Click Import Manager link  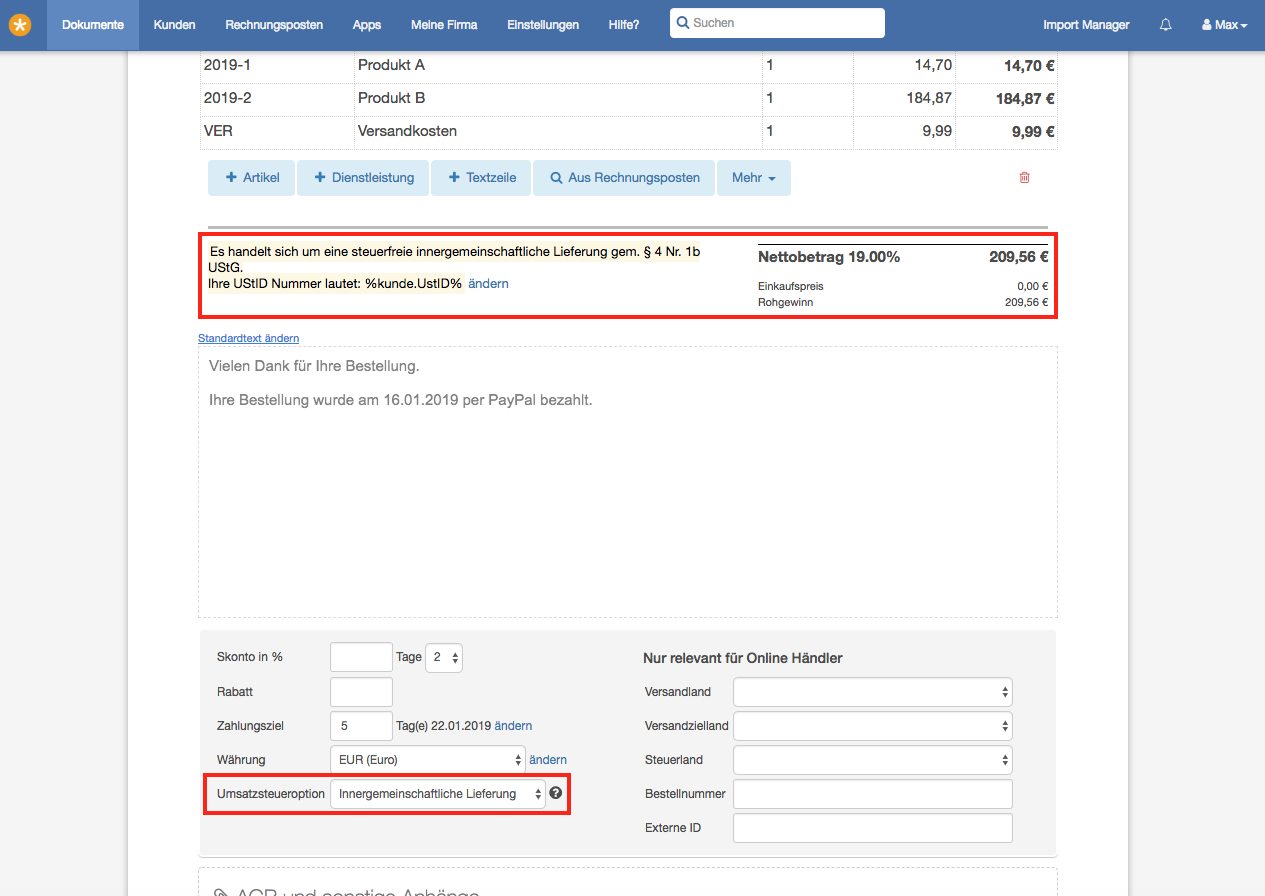(x=1086, y=25)
